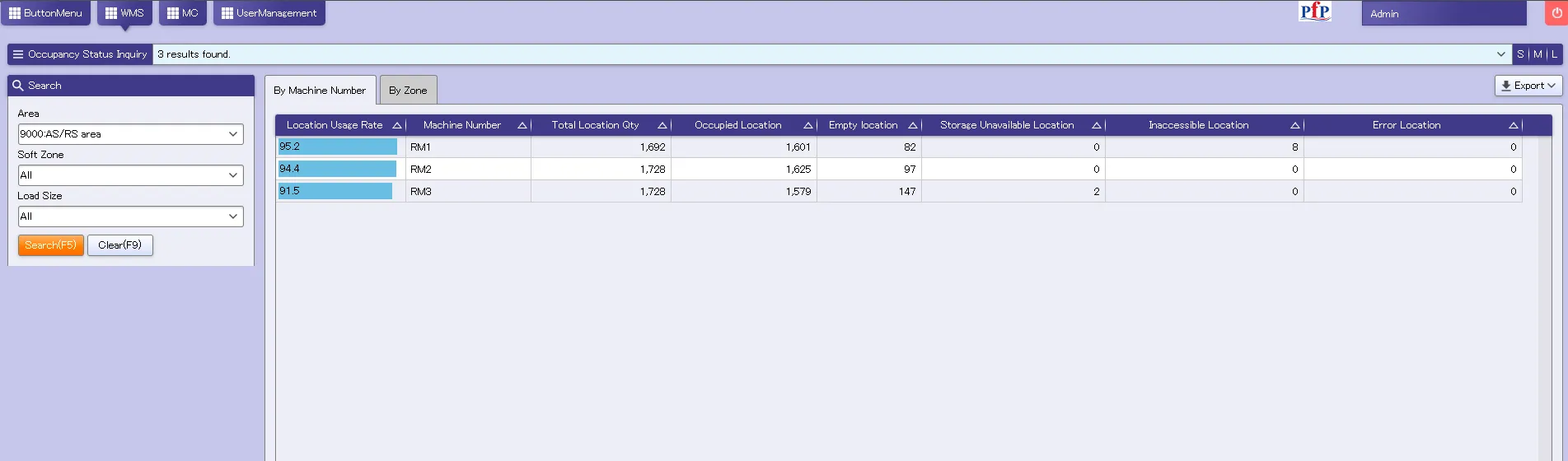Set font size to L

click(1554, 54)
